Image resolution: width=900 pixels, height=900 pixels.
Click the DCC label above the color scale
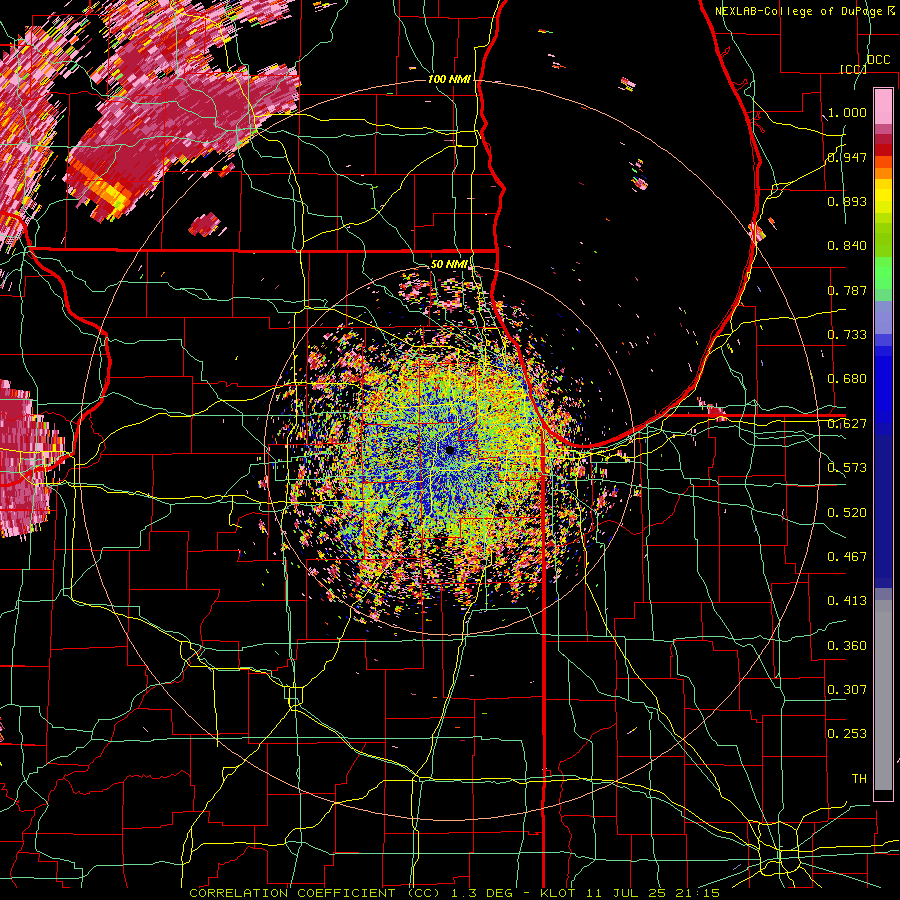point(878,60)
